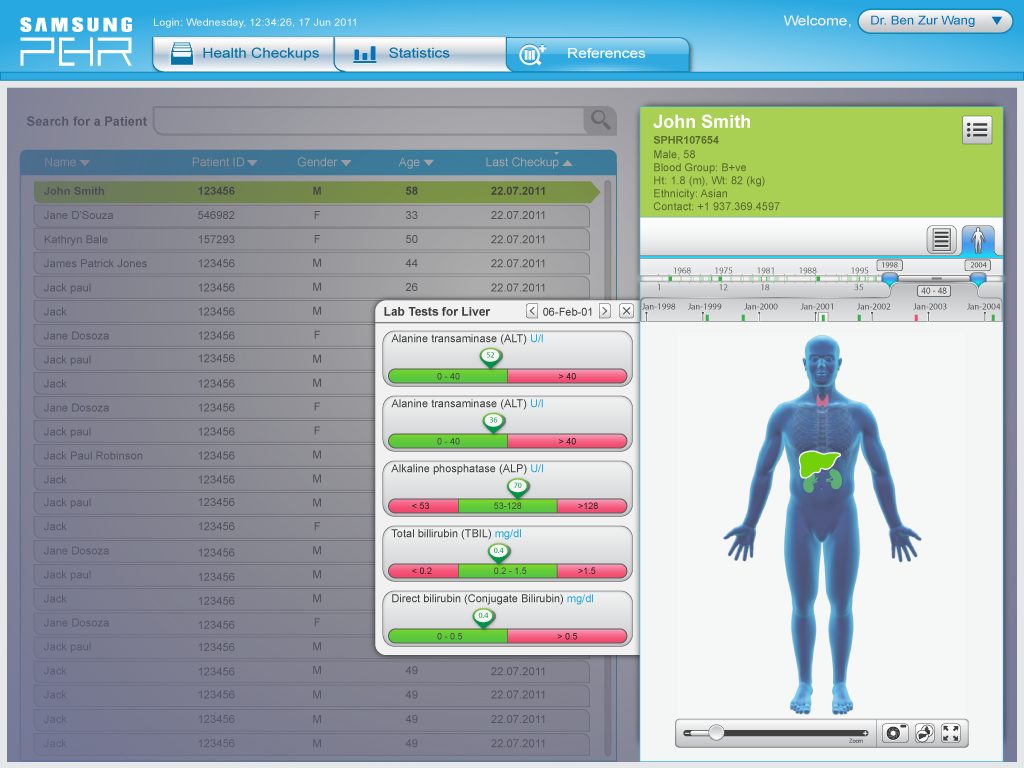This screenshot has height=768, width=1024.
Task: Sort patients by Age column
Action: (416, 162)
